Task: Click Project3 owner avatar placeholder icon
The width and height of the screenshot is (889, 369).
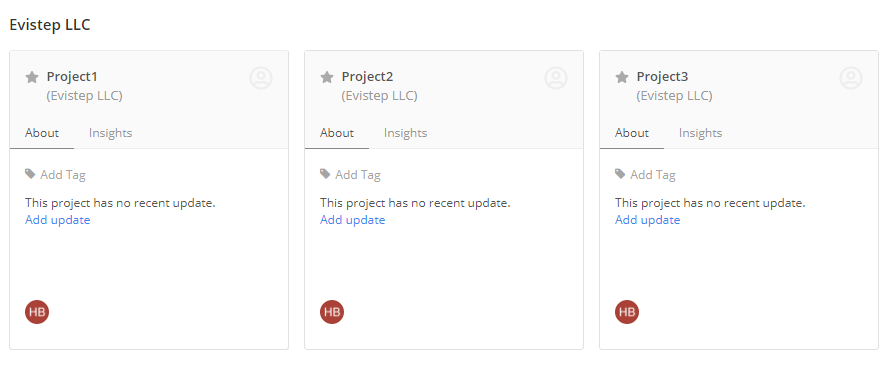Action: [x=851, y=78]
